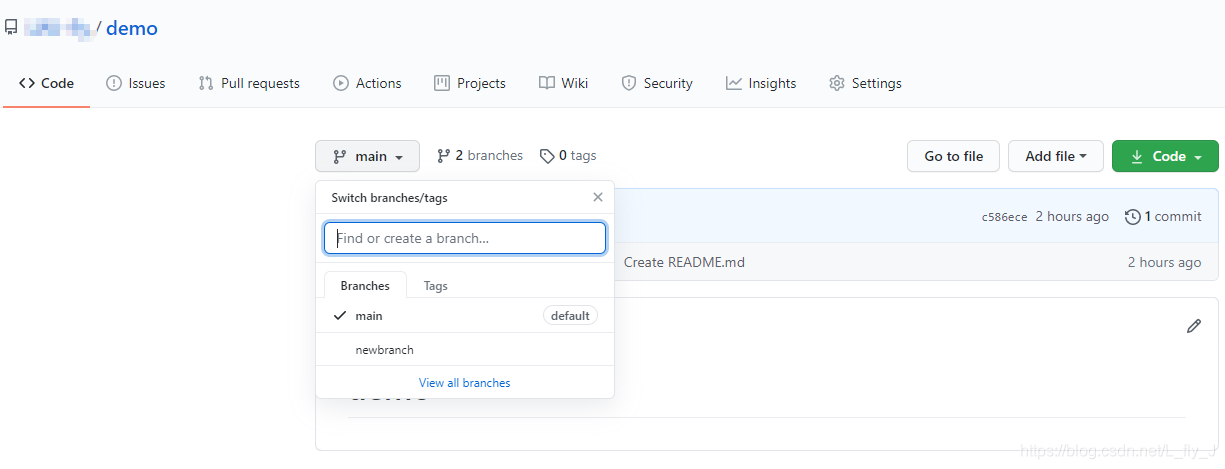1225x469 pixels.
Task: View the Insights tab
Action: (761, 83)
